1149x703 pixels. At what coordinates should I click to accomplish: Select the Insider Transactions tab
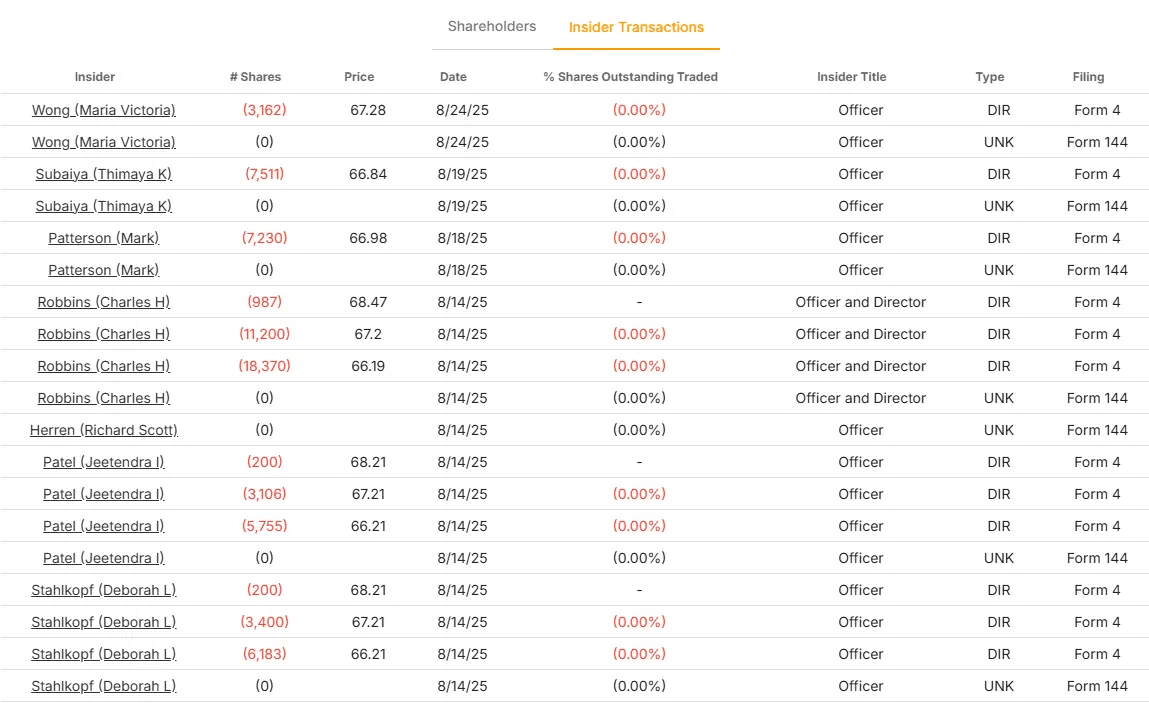636,27
